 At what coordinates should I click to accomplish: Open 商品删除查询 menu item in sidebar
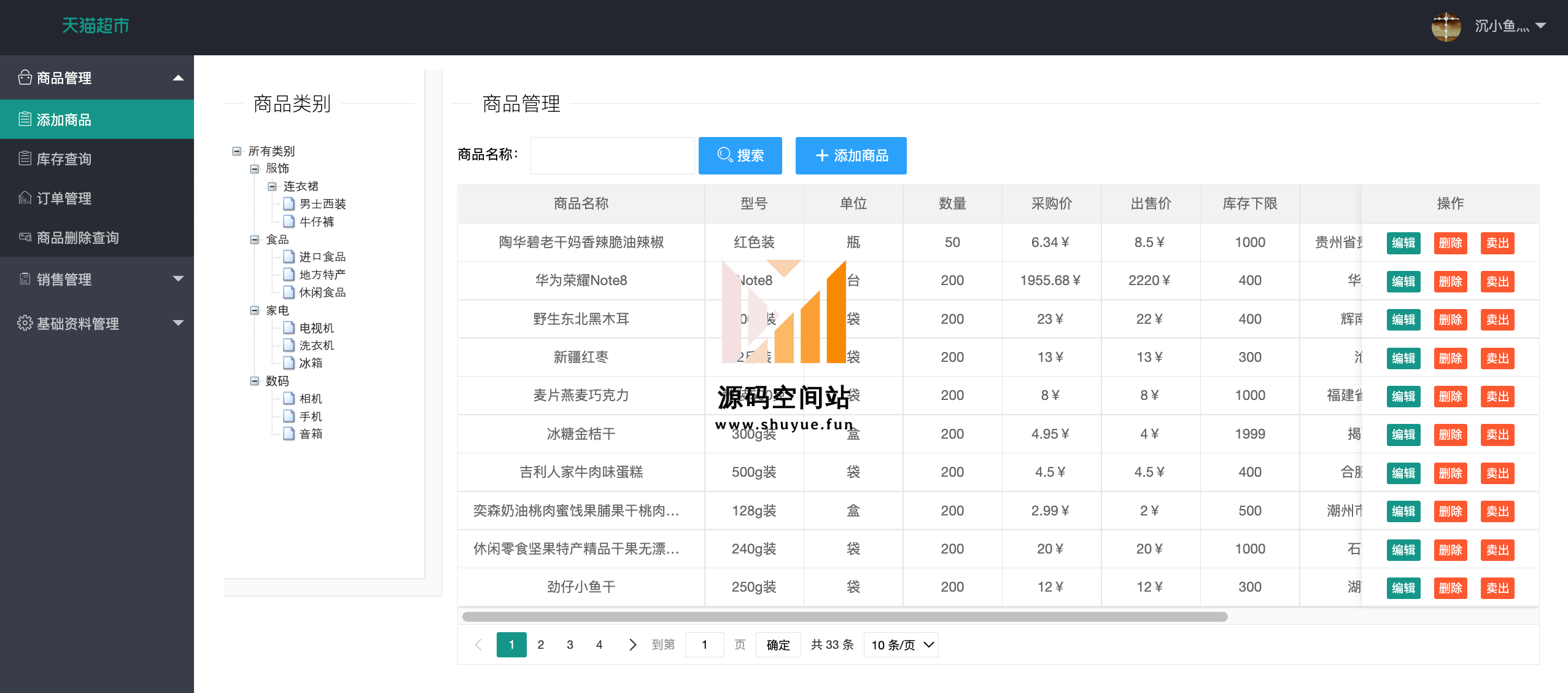pos(97,237)
